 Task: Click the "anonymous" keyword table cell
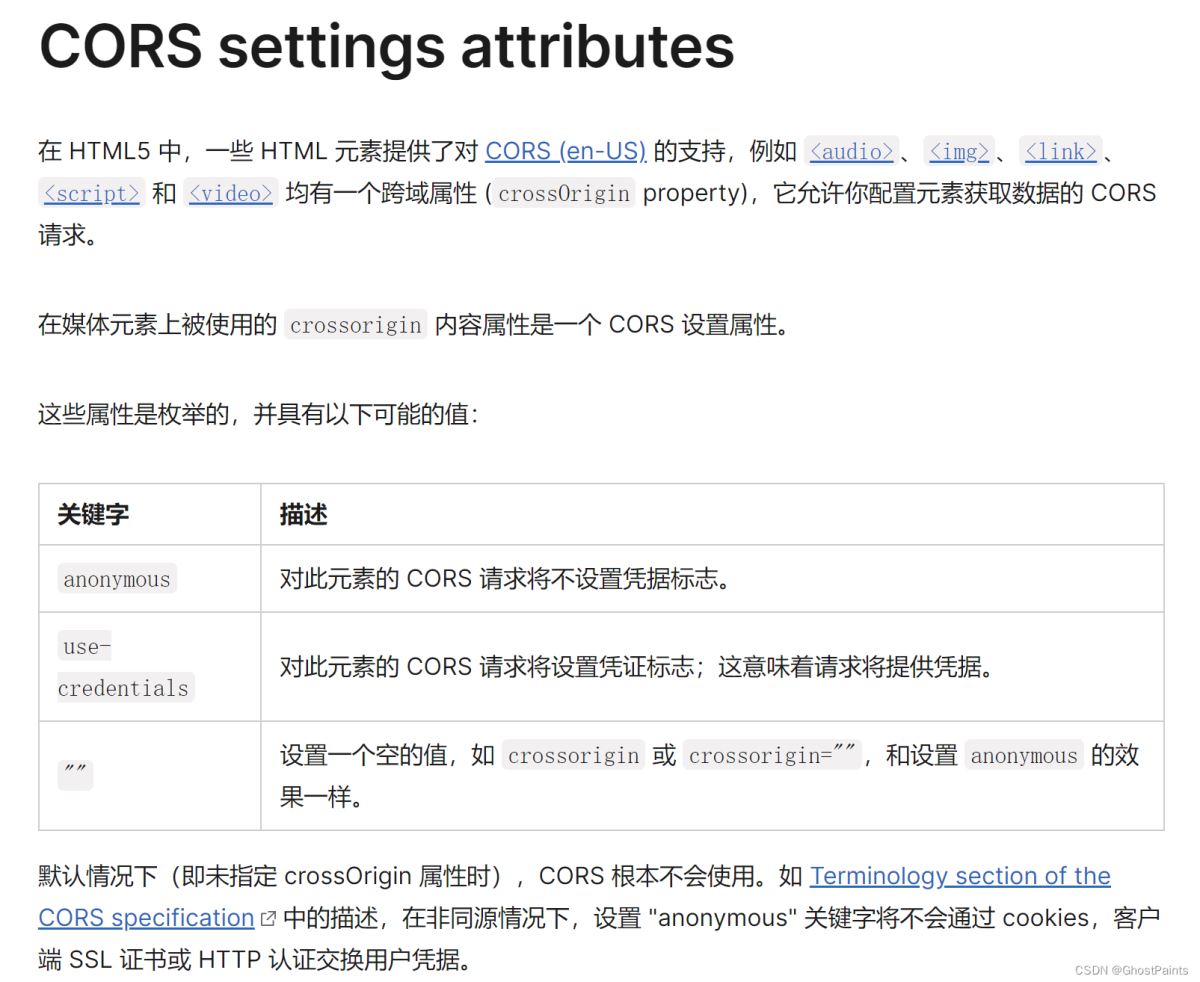pos(150,579)
